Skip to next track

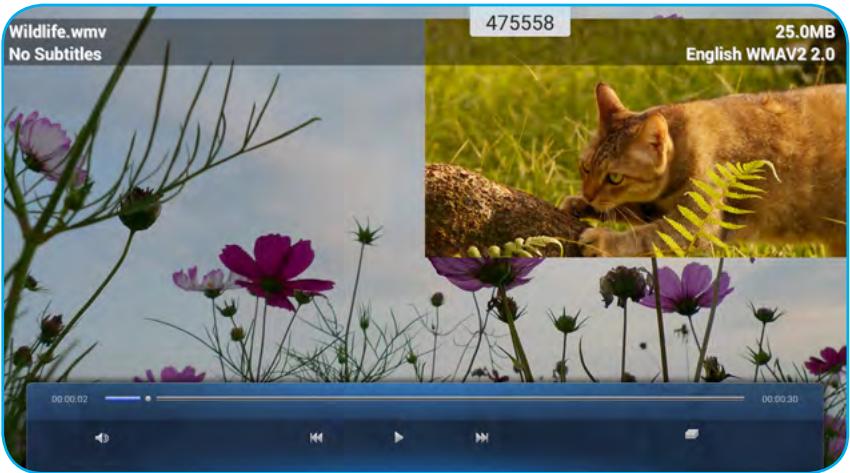[481, 437]
